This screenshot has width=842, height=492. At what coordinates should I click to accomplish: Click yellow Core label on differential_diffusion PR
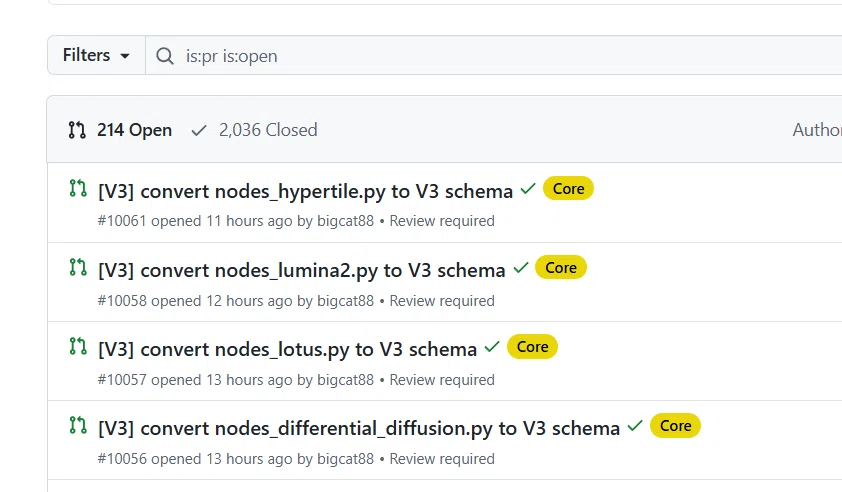(x=675, y=425)
